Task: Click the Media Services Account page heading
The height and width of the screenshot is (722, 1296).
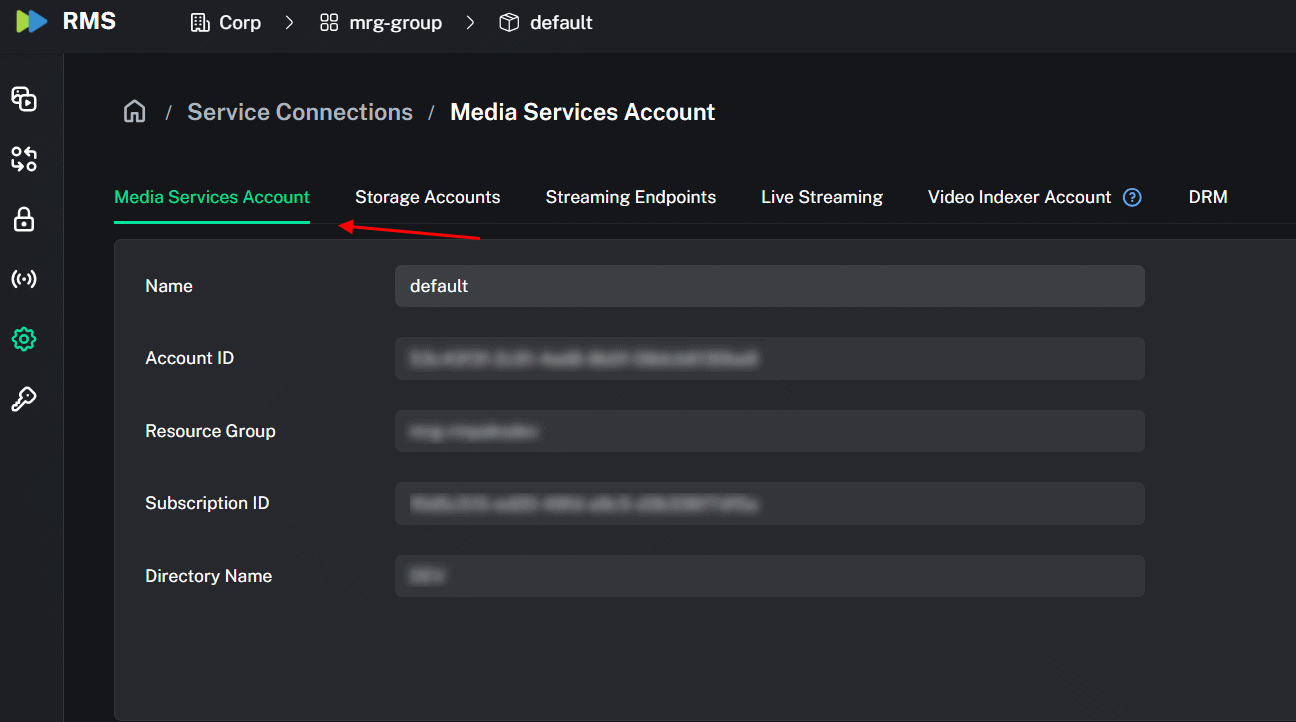Action: click(x=583, y=112)
